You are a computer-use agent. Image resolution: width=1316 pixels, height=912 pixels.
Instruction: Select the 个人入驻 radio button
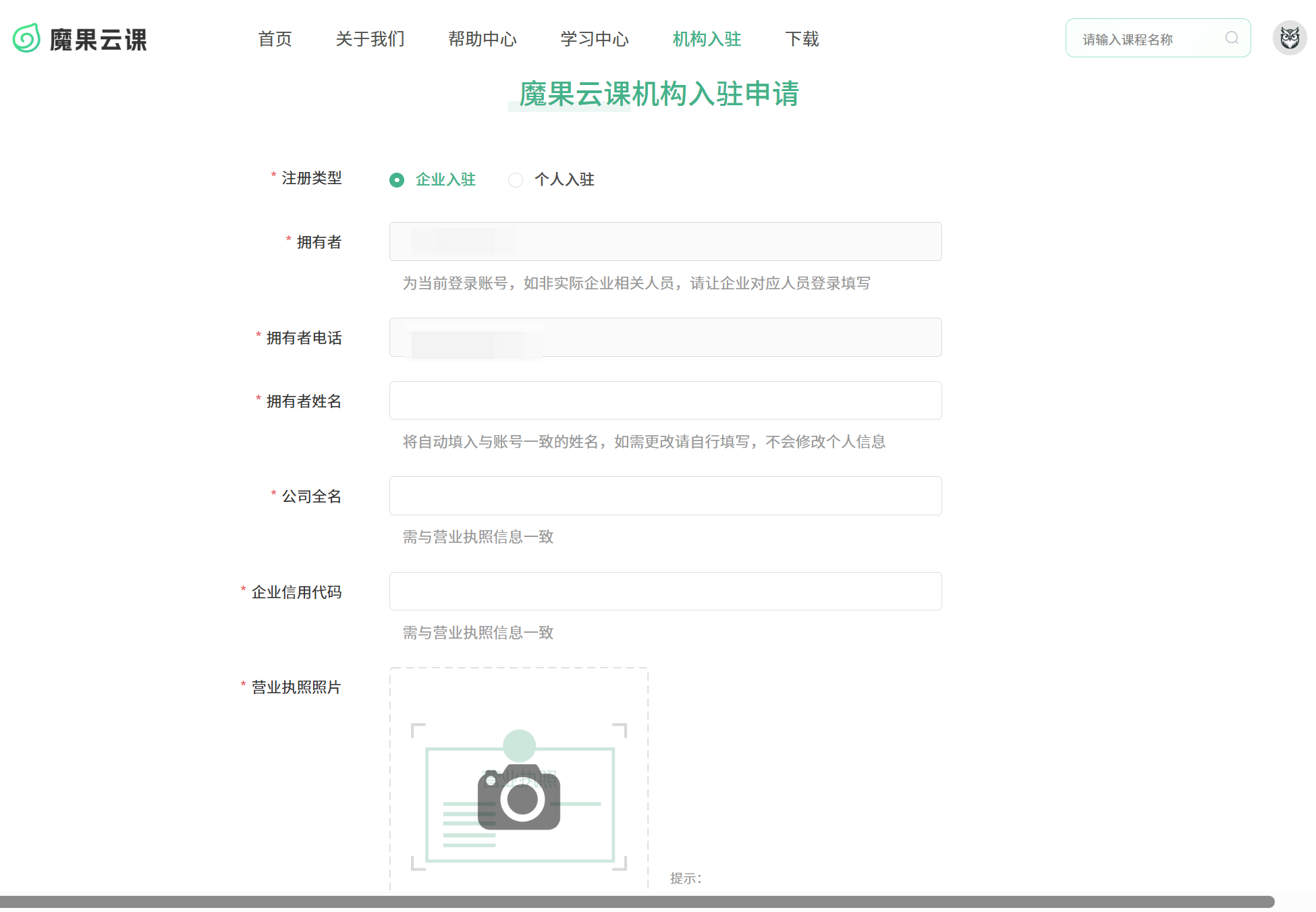point(516,180)
